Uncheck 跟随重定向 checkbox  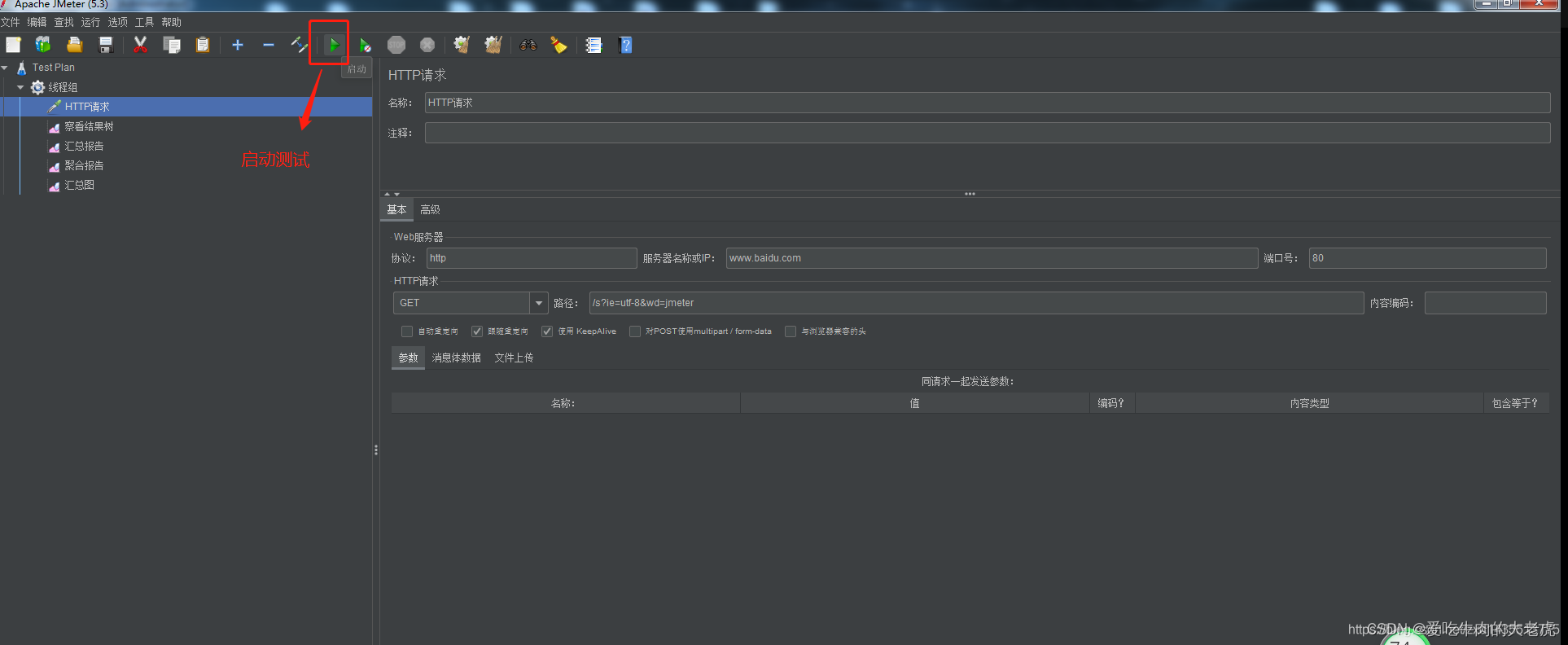[477, 331]
